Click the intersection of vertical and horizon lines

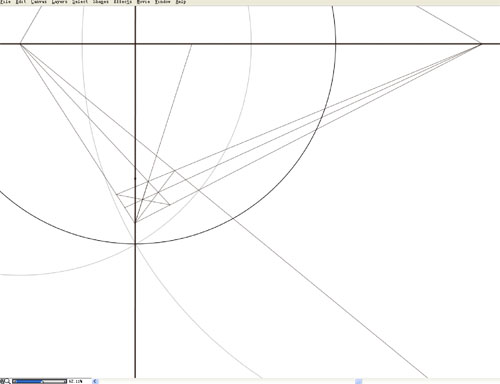pyautogui.click(x=135, y=44)
